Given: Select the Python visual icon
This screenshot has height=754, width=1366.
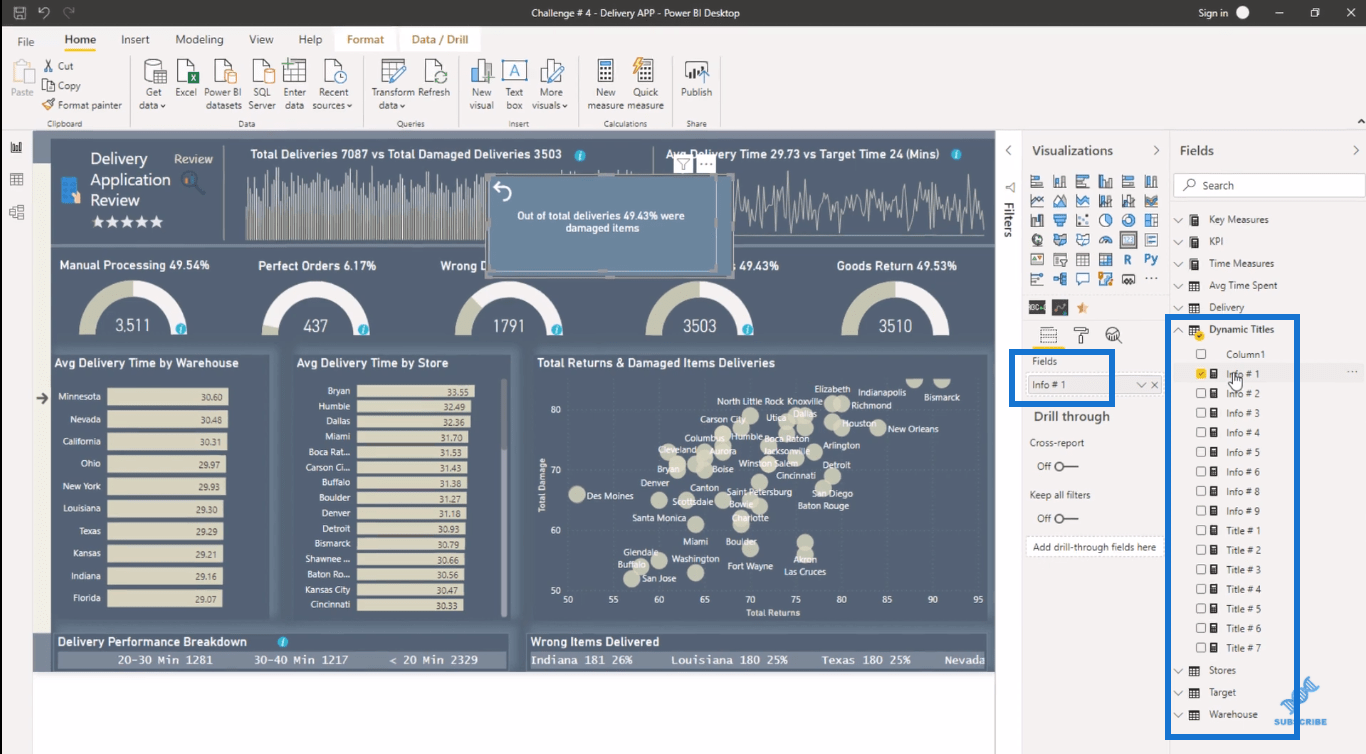Looking at the screenshot, I should (x=1151, y=259).
